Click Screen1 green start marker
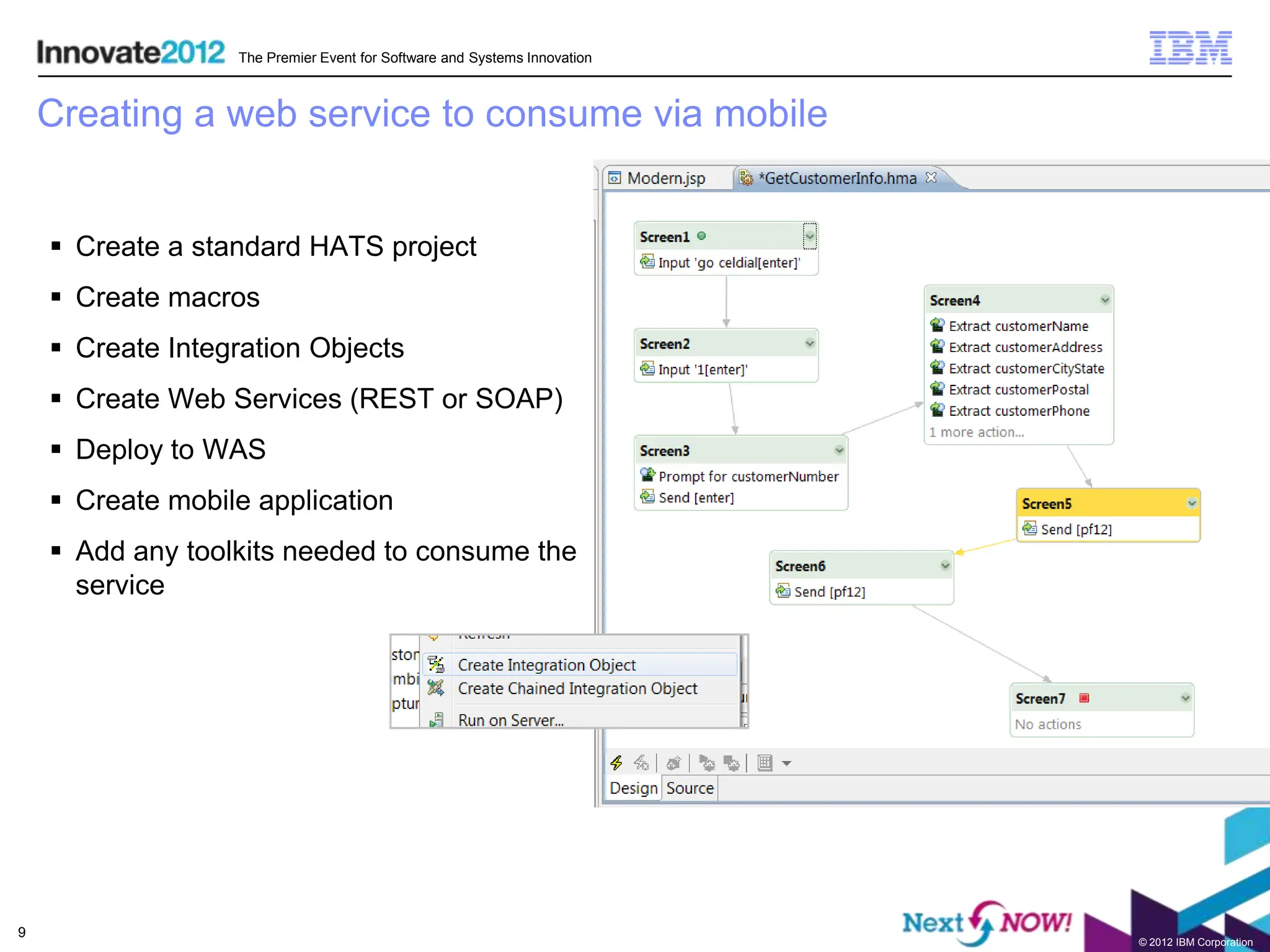The width and height of the screenshot is (1270, 952). coord(701,236)
